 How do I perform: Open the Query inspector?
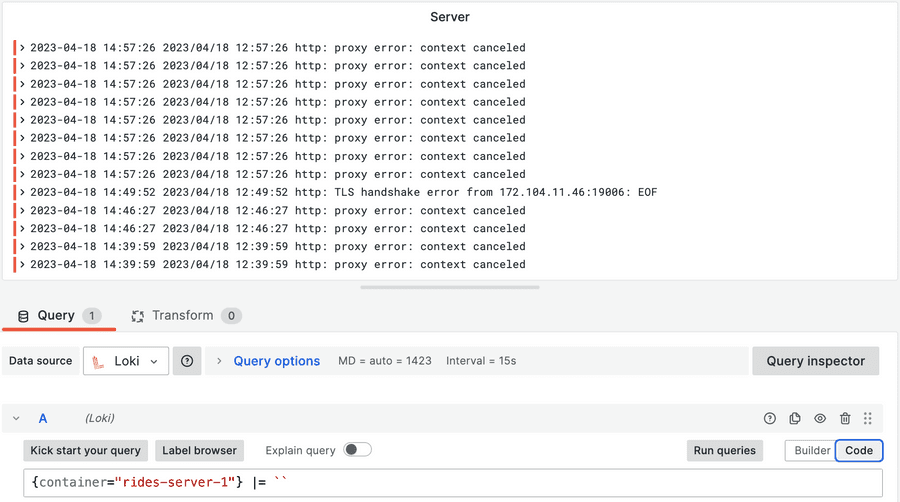click(x=815, y=361)
